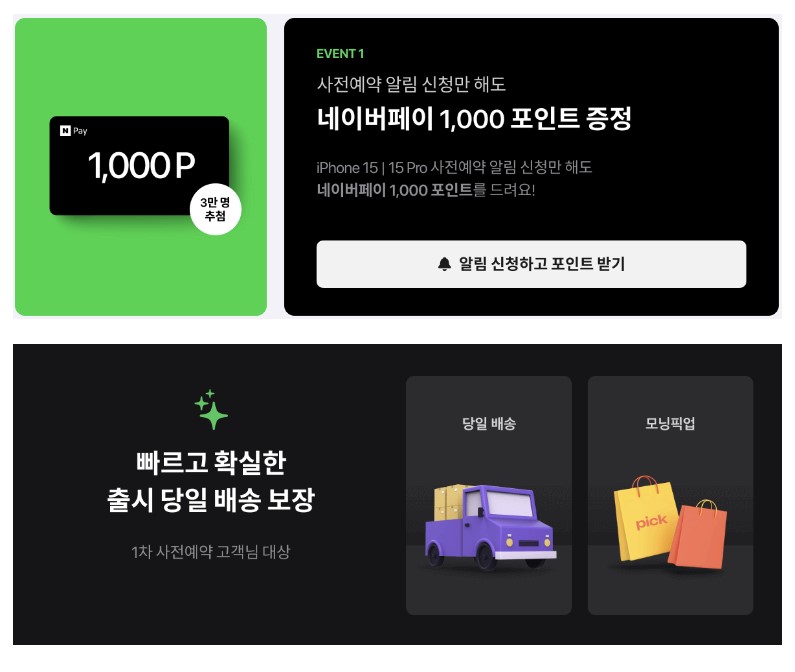Viewport: 795px width, 672px height.
Task: Click the orange shopping bag illustration
Action: click(x=698, y=534)
